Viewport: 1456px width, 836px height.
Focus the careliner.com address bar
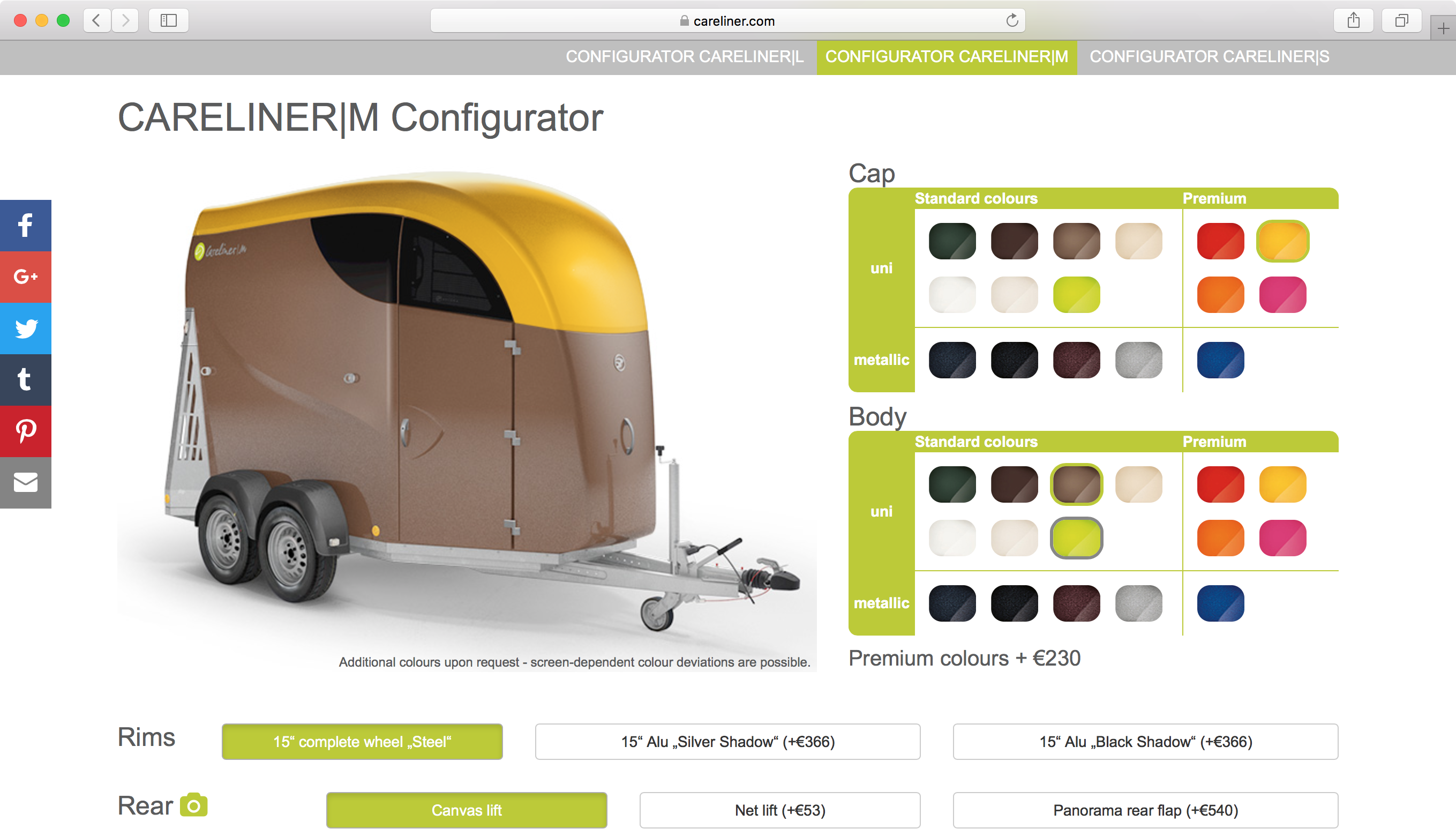(727, 21)
